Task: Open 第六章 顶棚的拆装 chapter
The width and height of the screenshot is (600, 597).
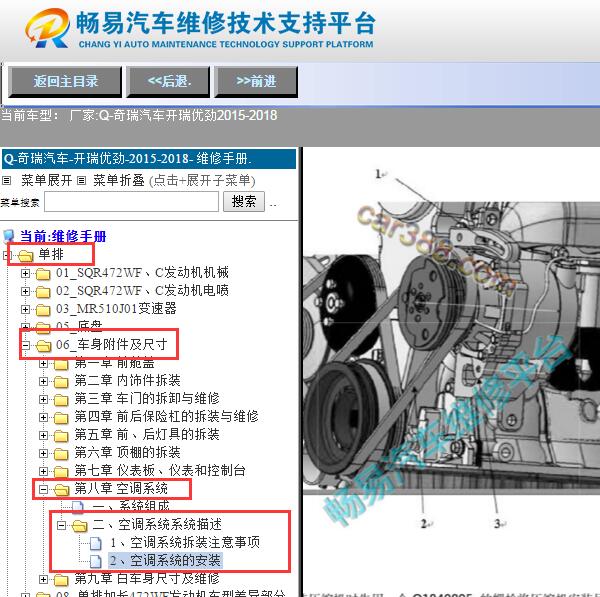Action: (127, 452)
